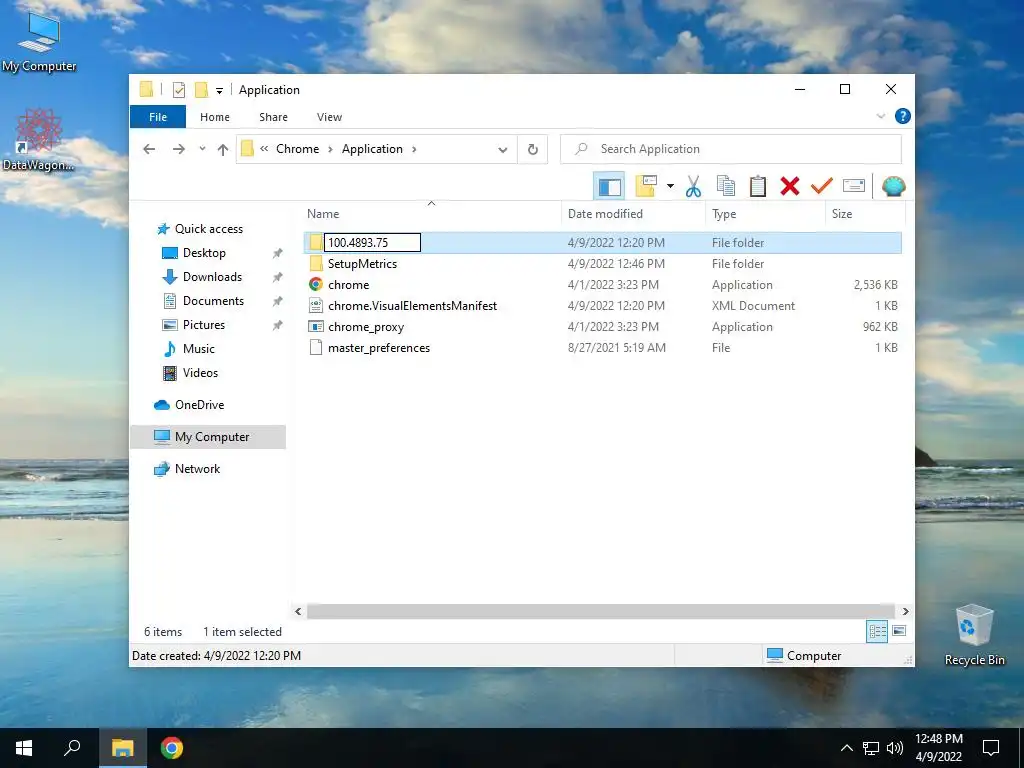
Task: Open the Quick Access Toolbar customize dropdown
Action: (219, 91)
